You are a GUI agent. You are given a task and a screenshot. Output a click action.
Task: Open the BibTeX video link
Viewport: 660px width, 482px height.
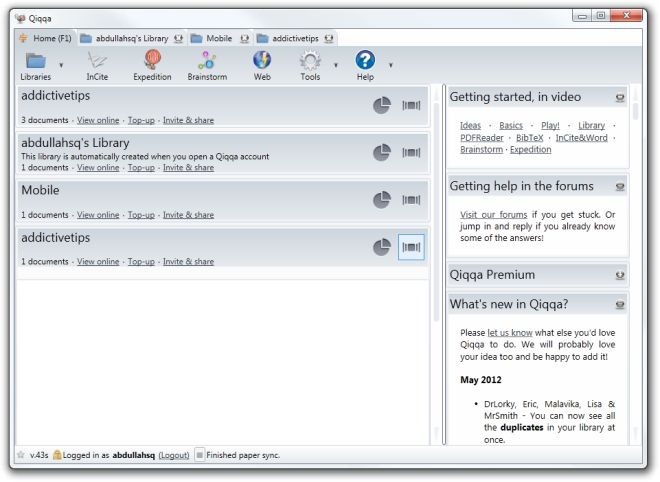point(530,138)
